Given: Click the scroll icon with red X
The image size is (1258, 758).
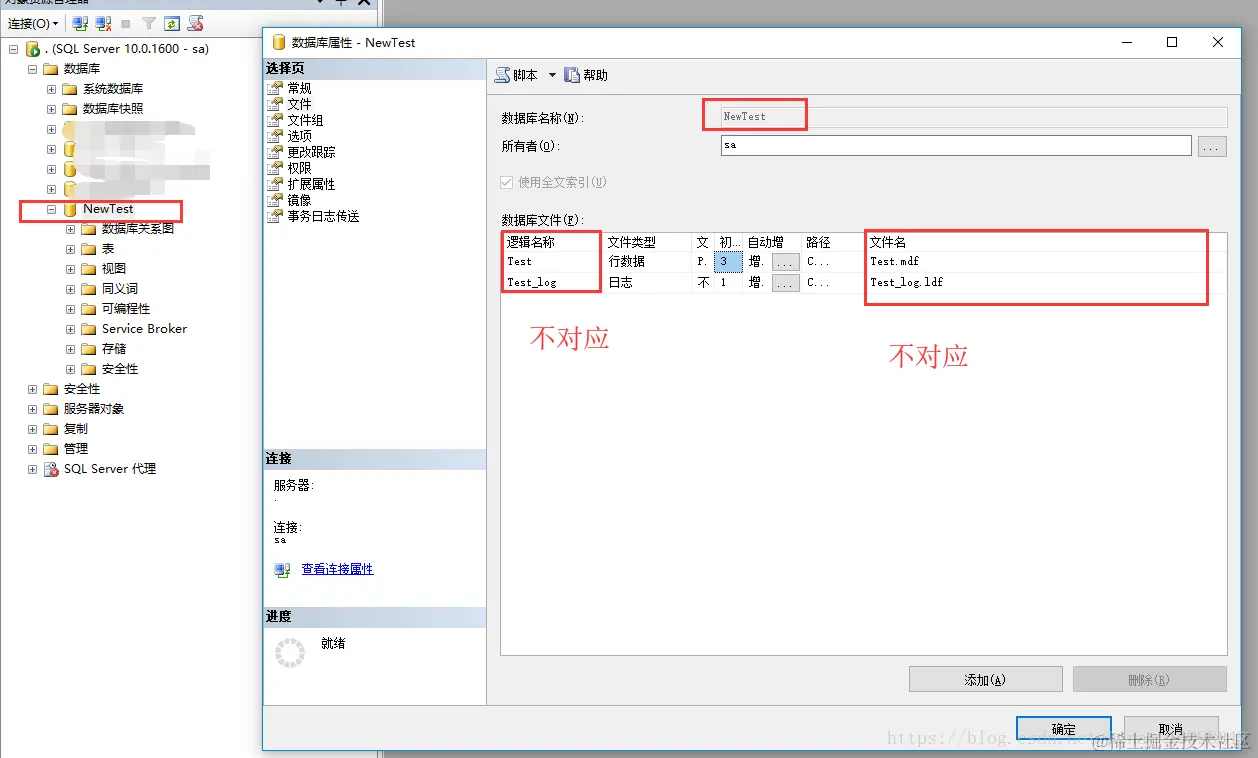Looking at the screenshot, I should [195, 23].
